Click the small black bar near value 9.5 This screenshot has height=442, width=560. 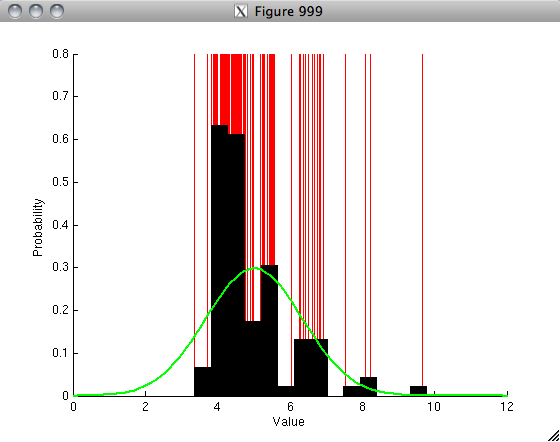click(x=418, y=391)
